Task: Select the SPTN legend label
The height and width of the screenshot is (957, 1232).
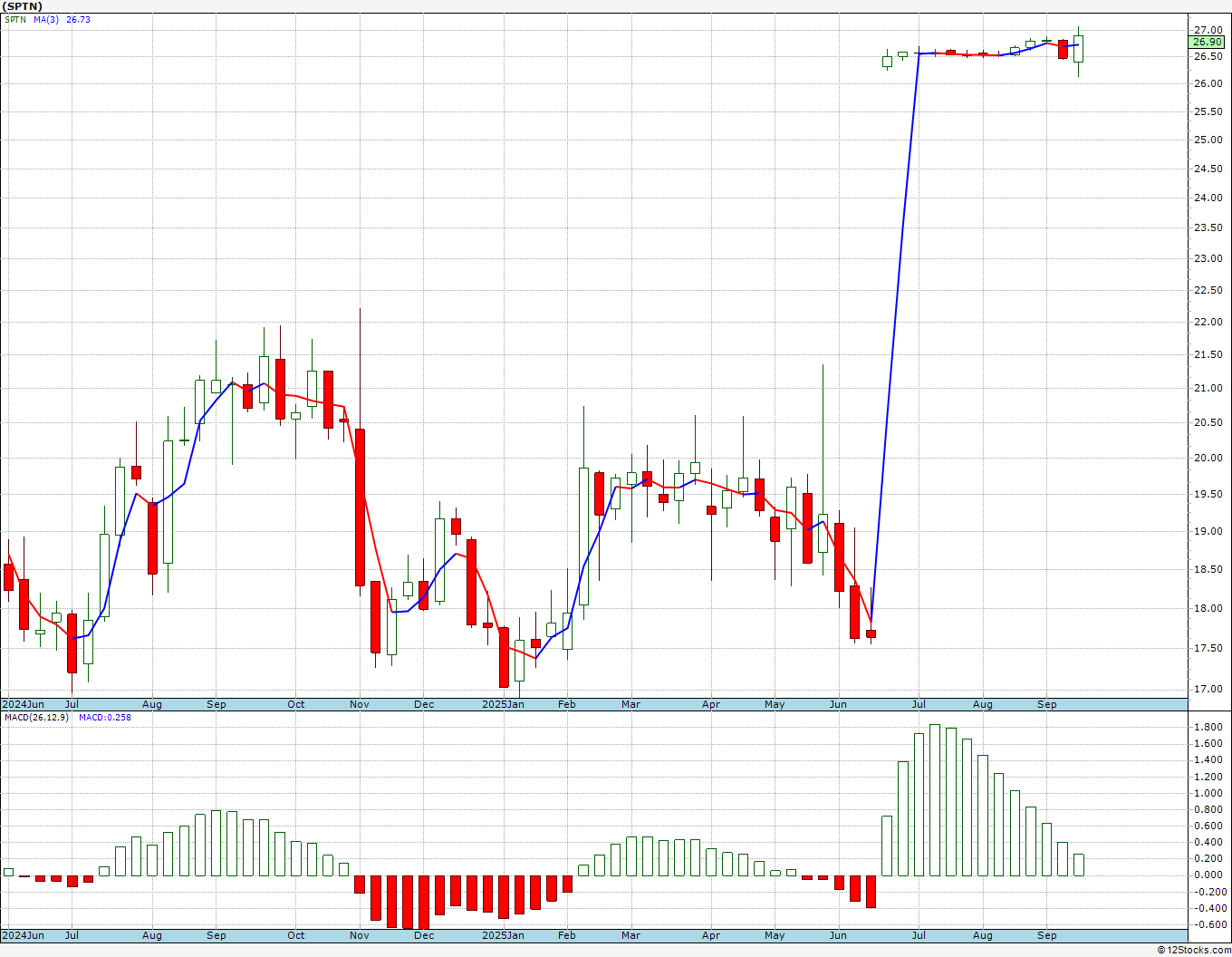Action: click(x=15, y=19)
